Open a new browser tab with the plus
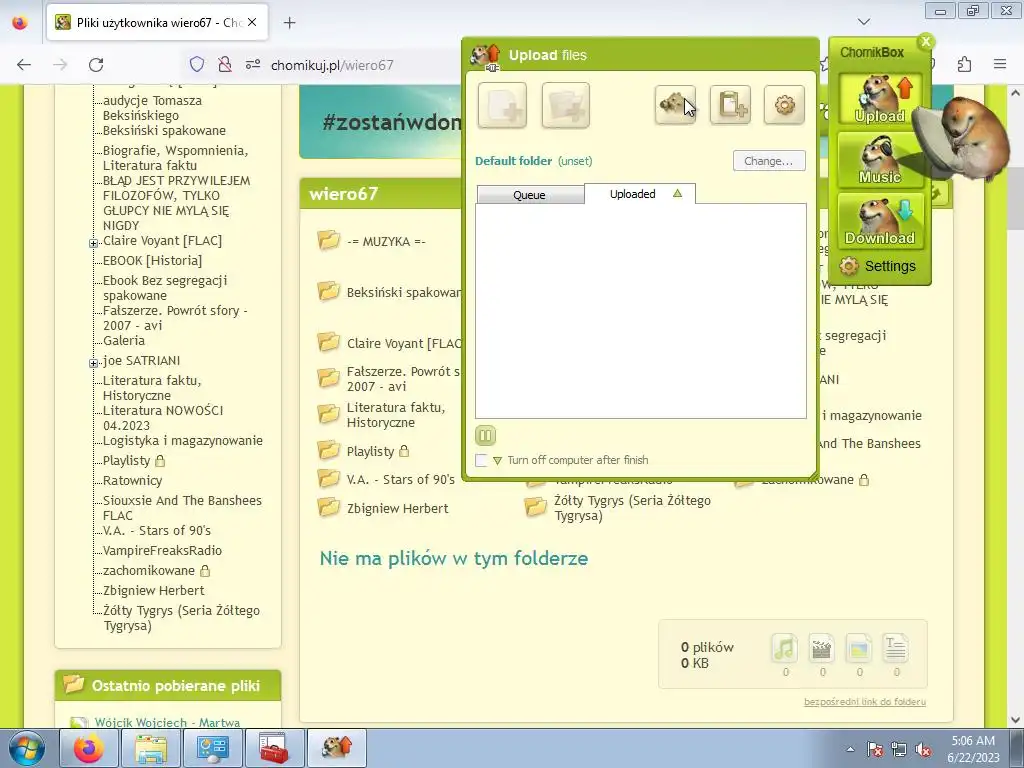The width and height of the screenshot is (1024, 768). pyautogui.click(x=289, y=22)
